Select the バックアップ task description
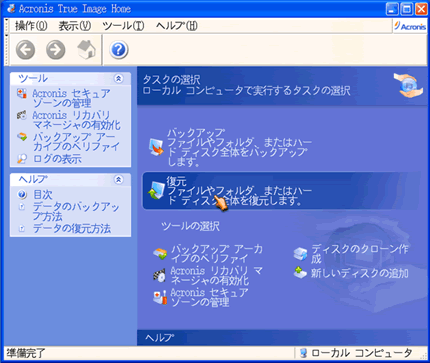Viewport: 430px width, 363px height. point(239,147)
